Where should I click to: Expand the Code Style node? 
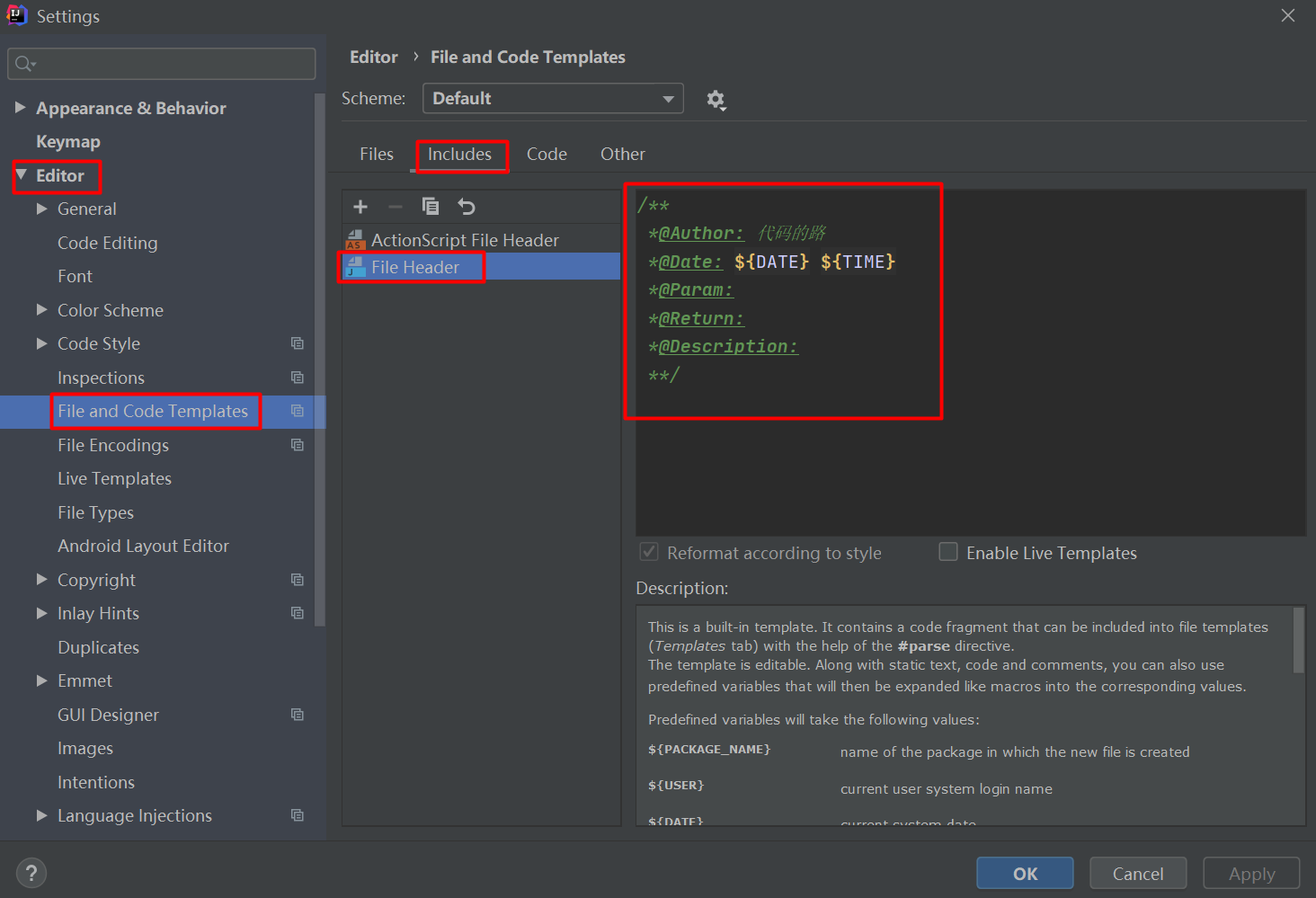41,343
